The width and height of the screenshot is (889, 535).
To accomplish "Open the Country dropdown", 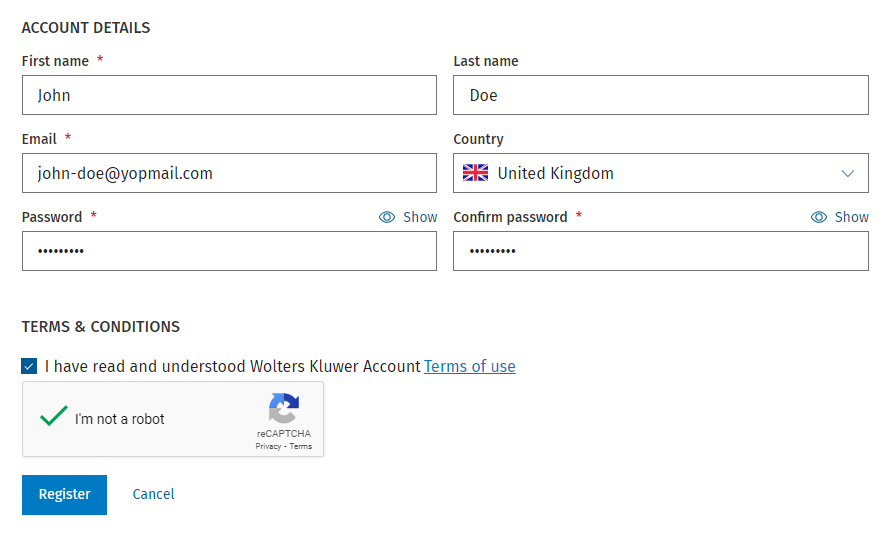I will pos(661,173).
